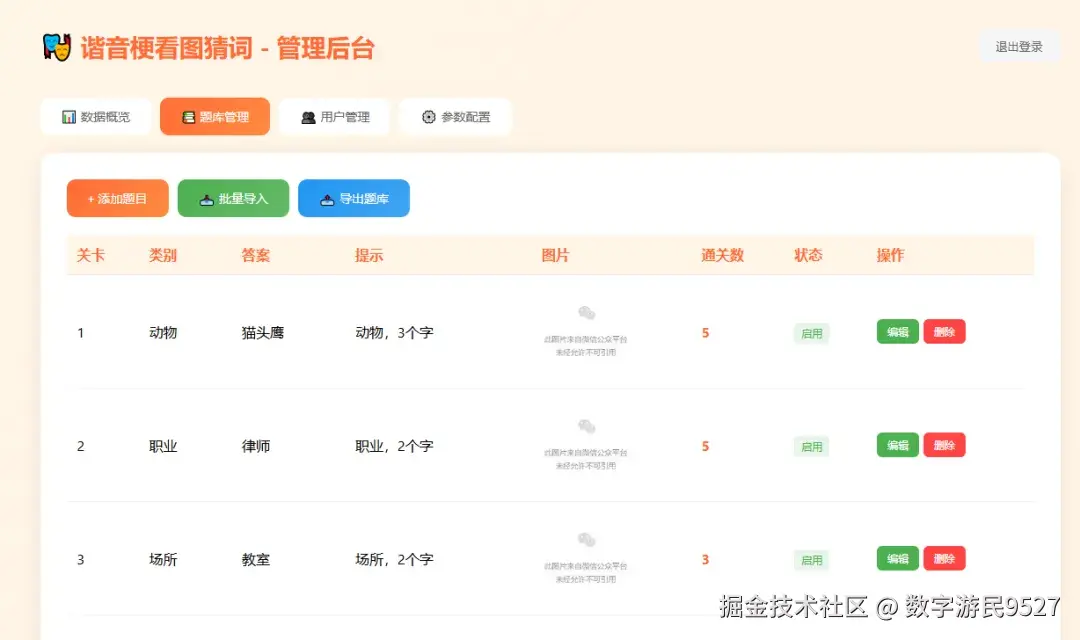Click the image placeholder icon for 教室 level

coord(585,538)
